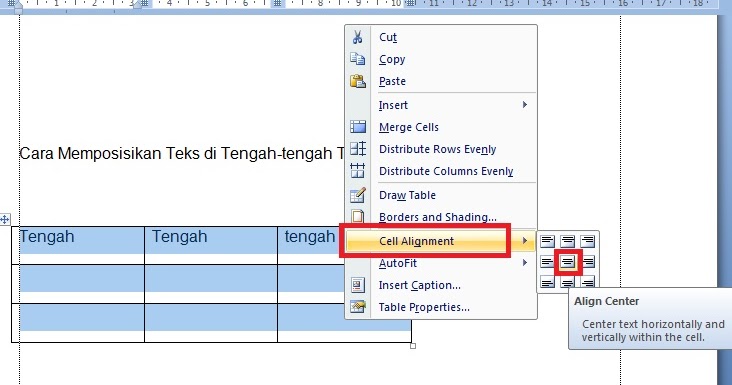Select the Align Top Center icon
Screen dimensions: 732x385
[567, 241]
